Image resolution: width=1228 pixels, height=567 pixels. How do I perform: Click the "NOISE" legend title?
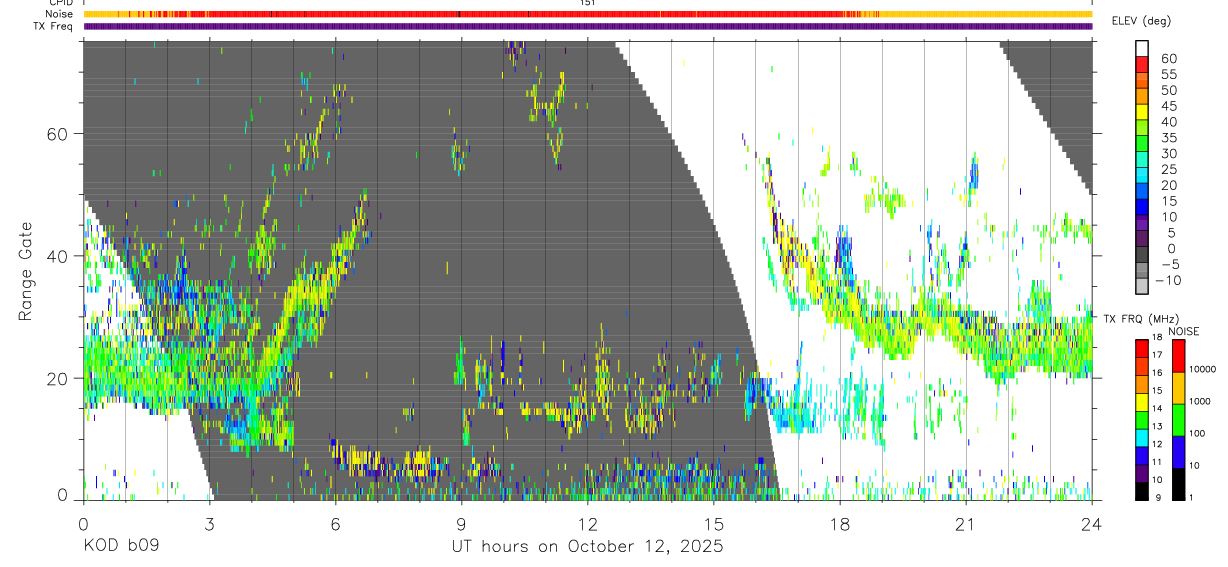click(x=1184, y=331)
